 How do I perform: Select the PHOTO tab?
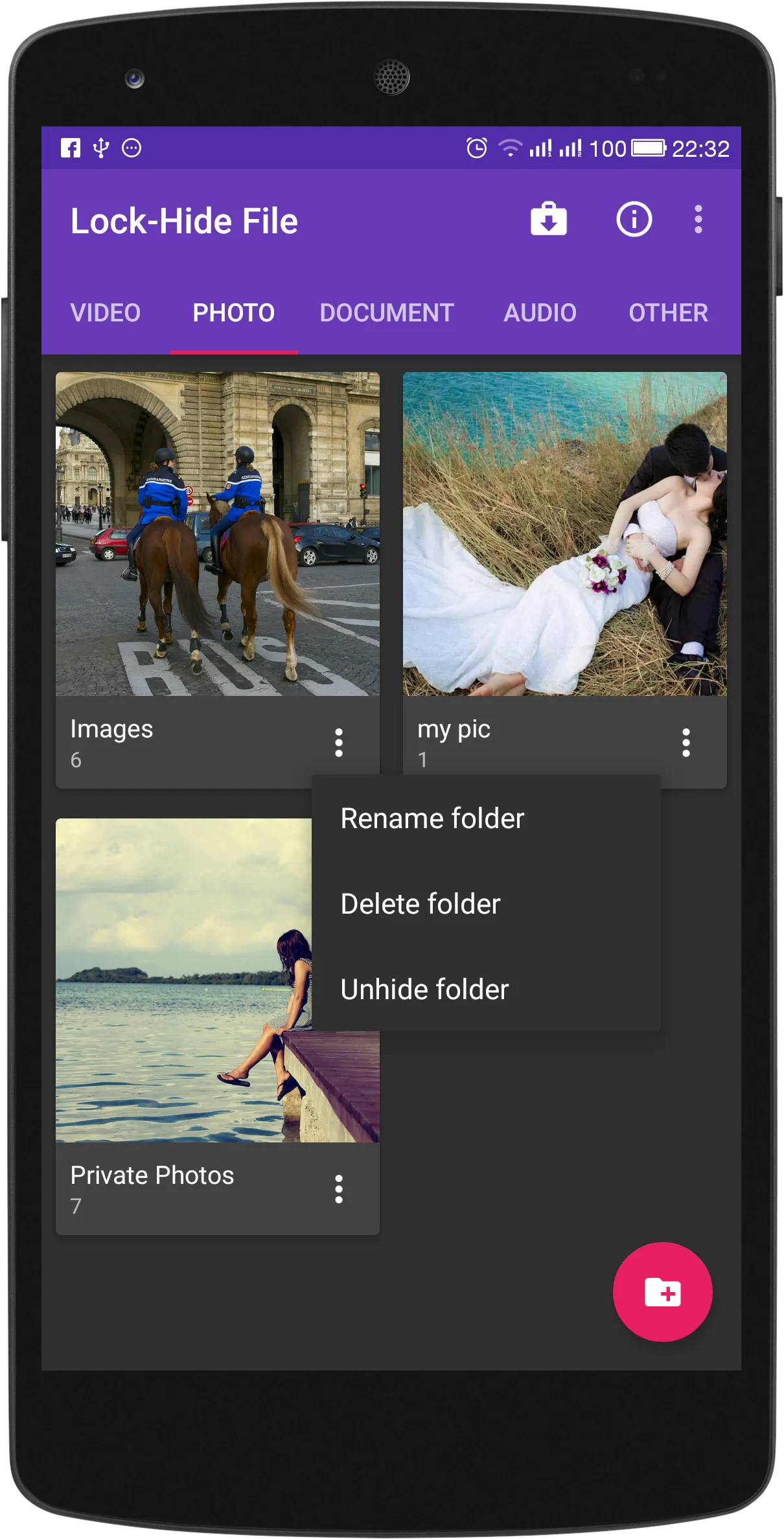[x=234, y=313]
